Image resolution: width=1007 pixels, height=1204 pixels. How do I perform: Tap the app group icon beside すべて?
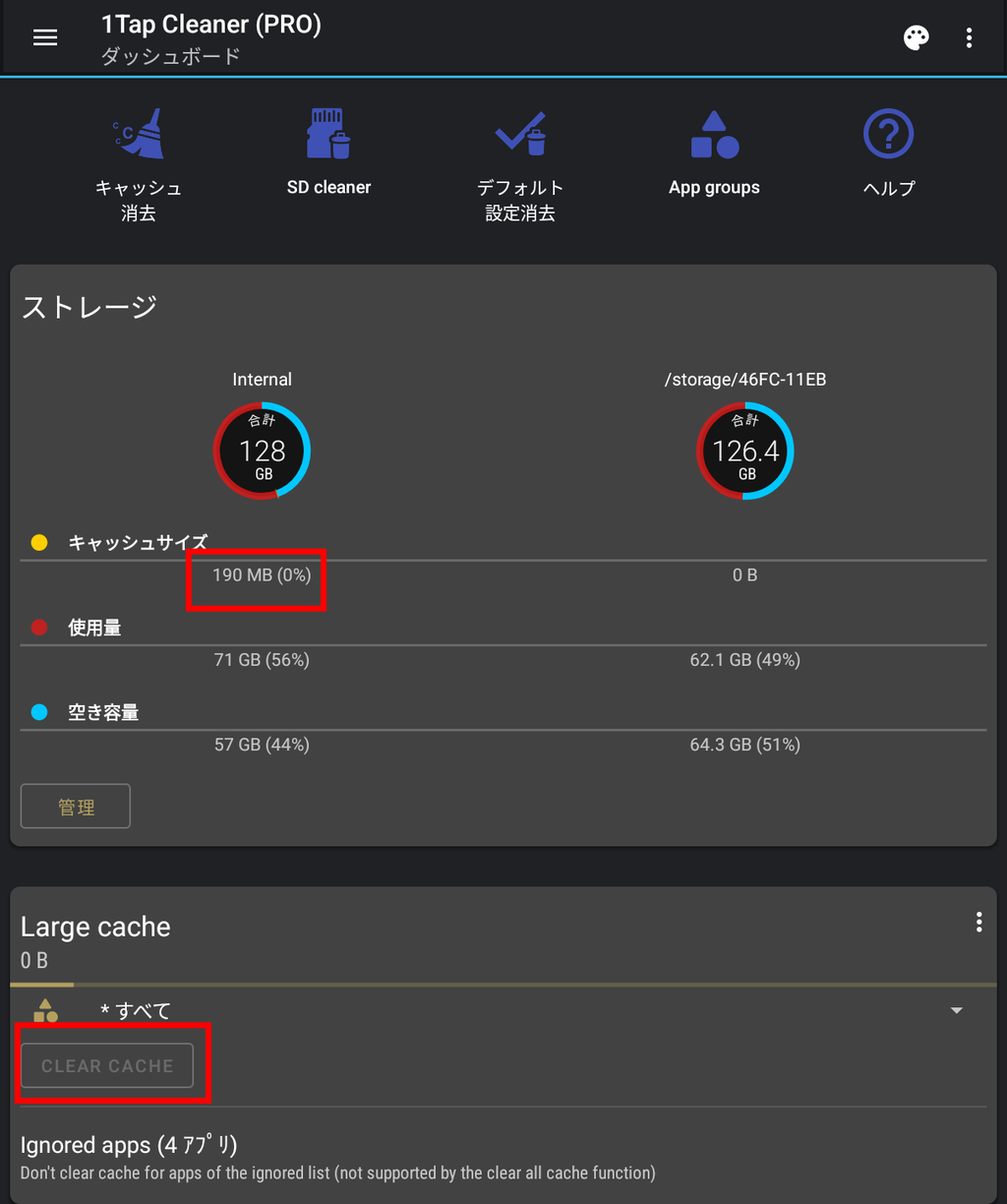click(46, 1010)
